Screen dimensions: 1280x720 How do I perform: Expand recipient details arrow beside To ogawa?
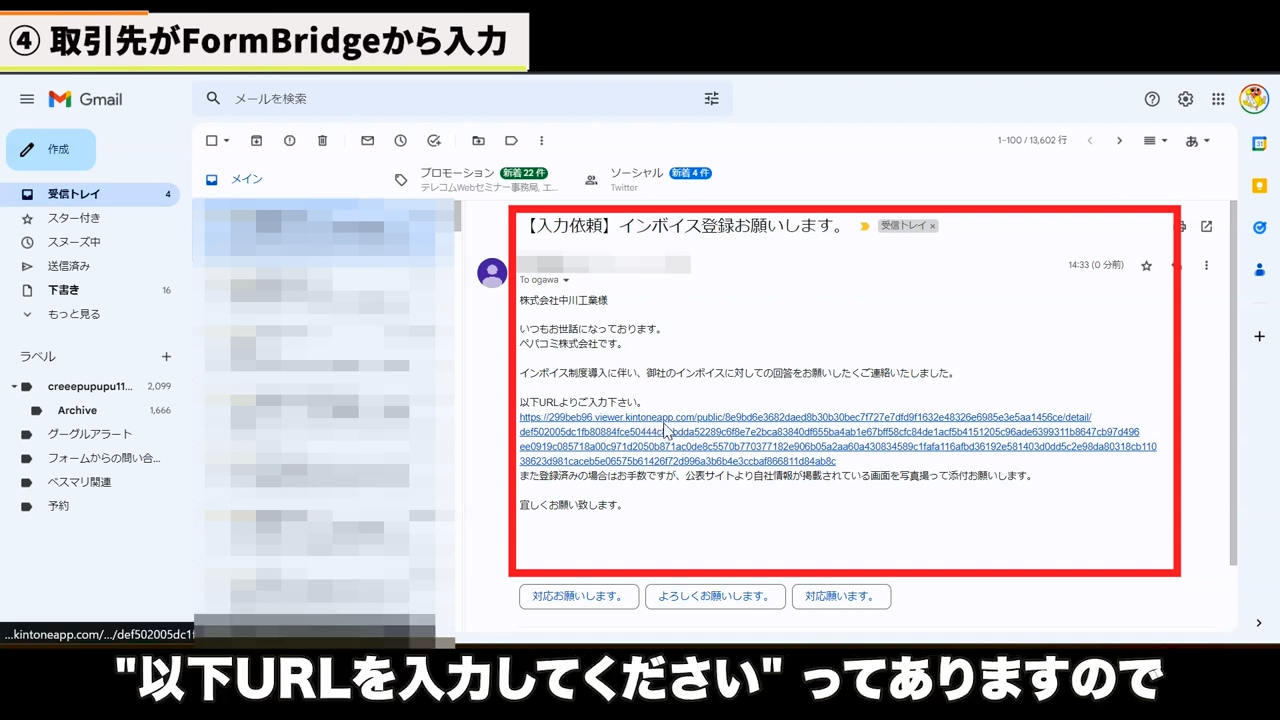point(566,281)
